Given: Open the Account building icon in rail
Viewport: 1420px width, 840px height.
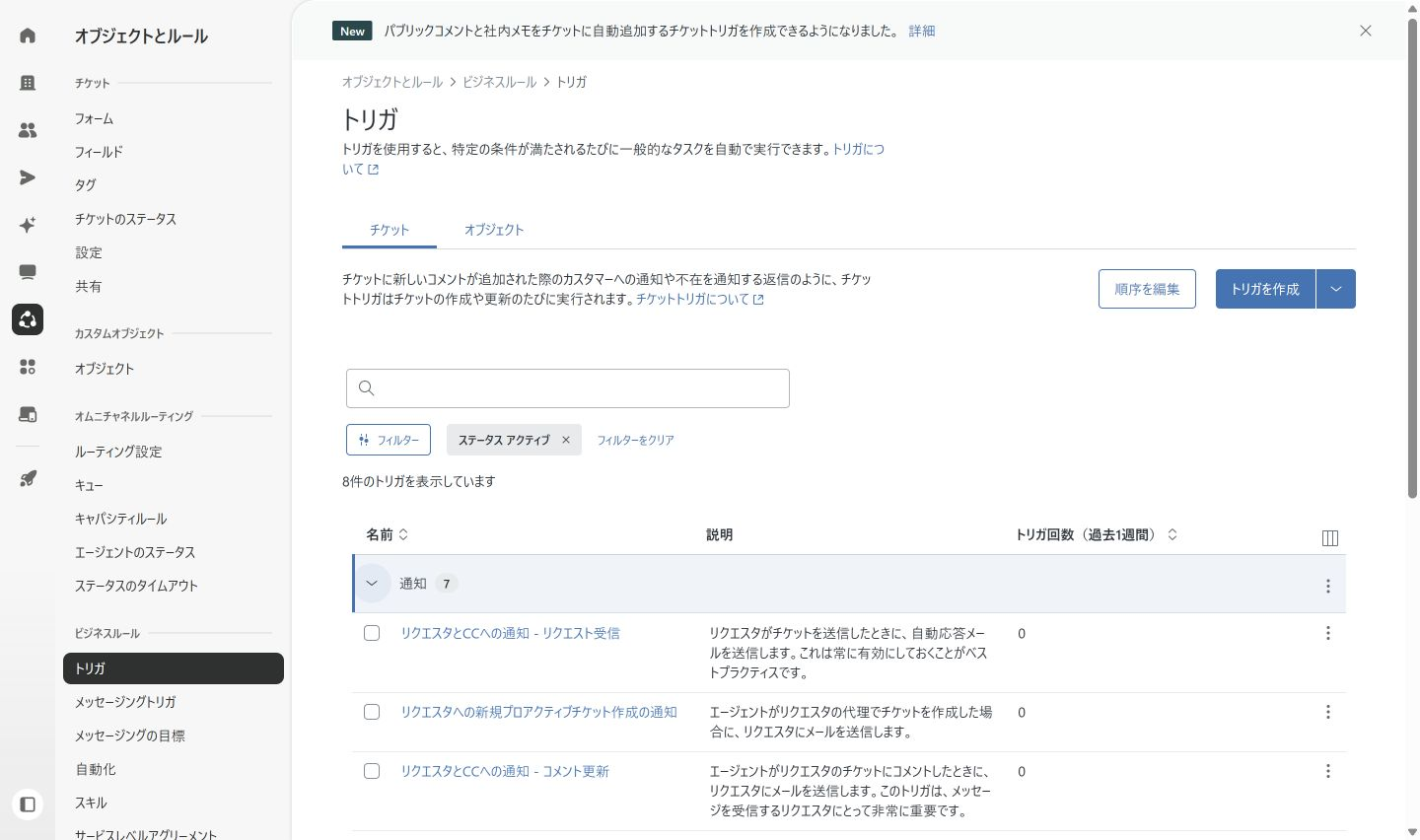Looking at the screenshot, I should (28, 83).
